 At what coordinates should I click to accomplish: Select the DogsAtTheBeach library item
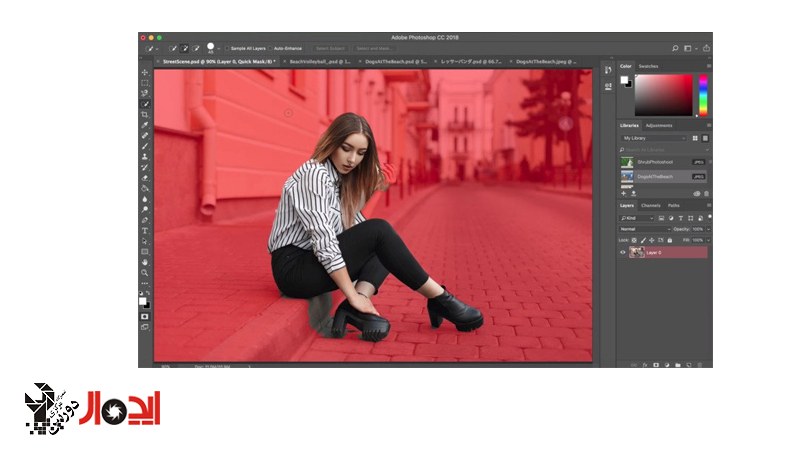tap(655, 176)
